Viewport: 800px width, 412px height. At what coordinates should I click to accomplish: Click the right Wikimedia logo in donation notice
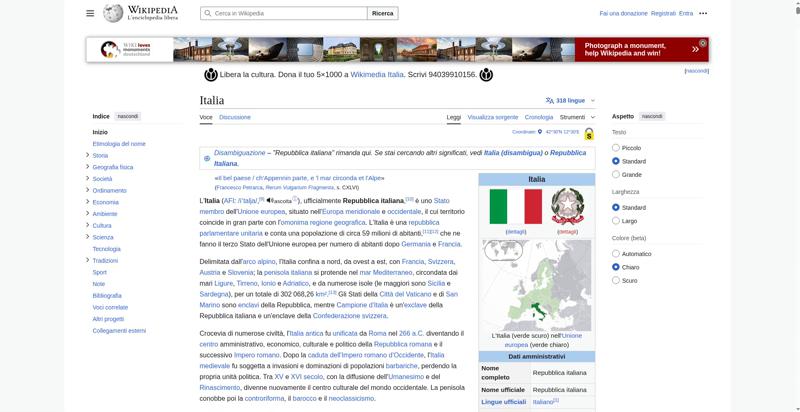coord(486,75)
